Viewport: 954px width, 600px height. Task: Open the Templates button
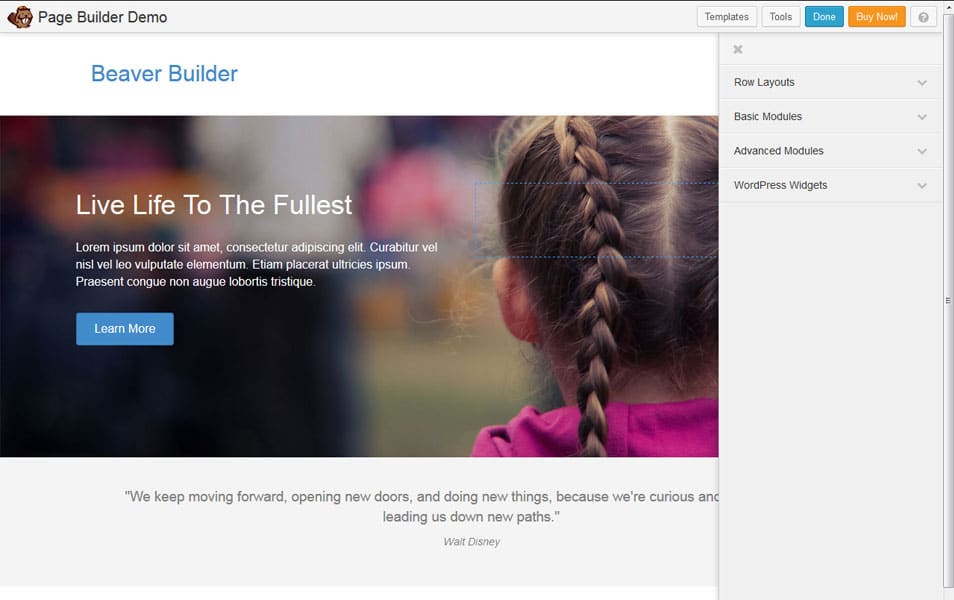[727, 16]
